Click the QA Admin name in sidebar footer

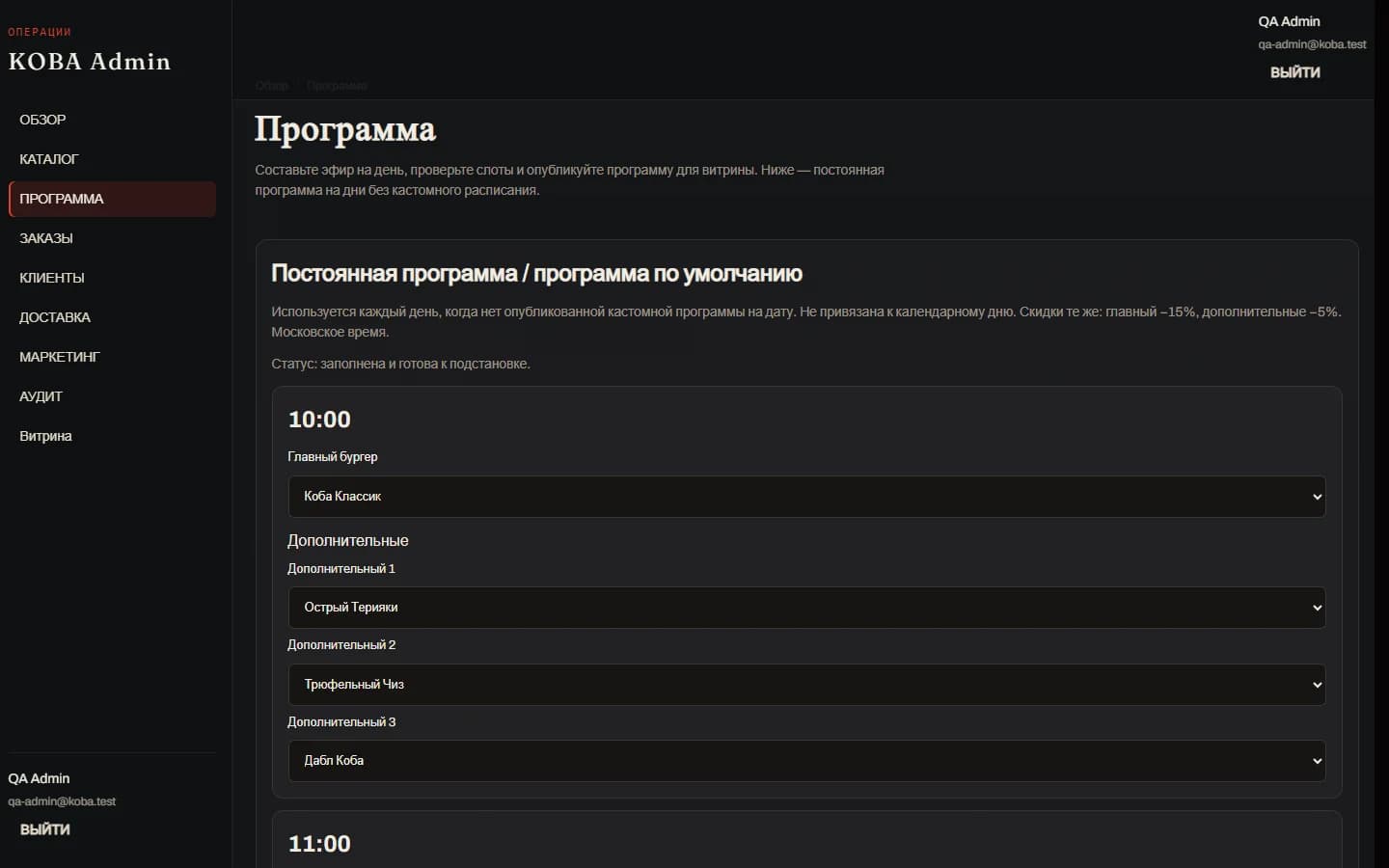coord(39,778)
